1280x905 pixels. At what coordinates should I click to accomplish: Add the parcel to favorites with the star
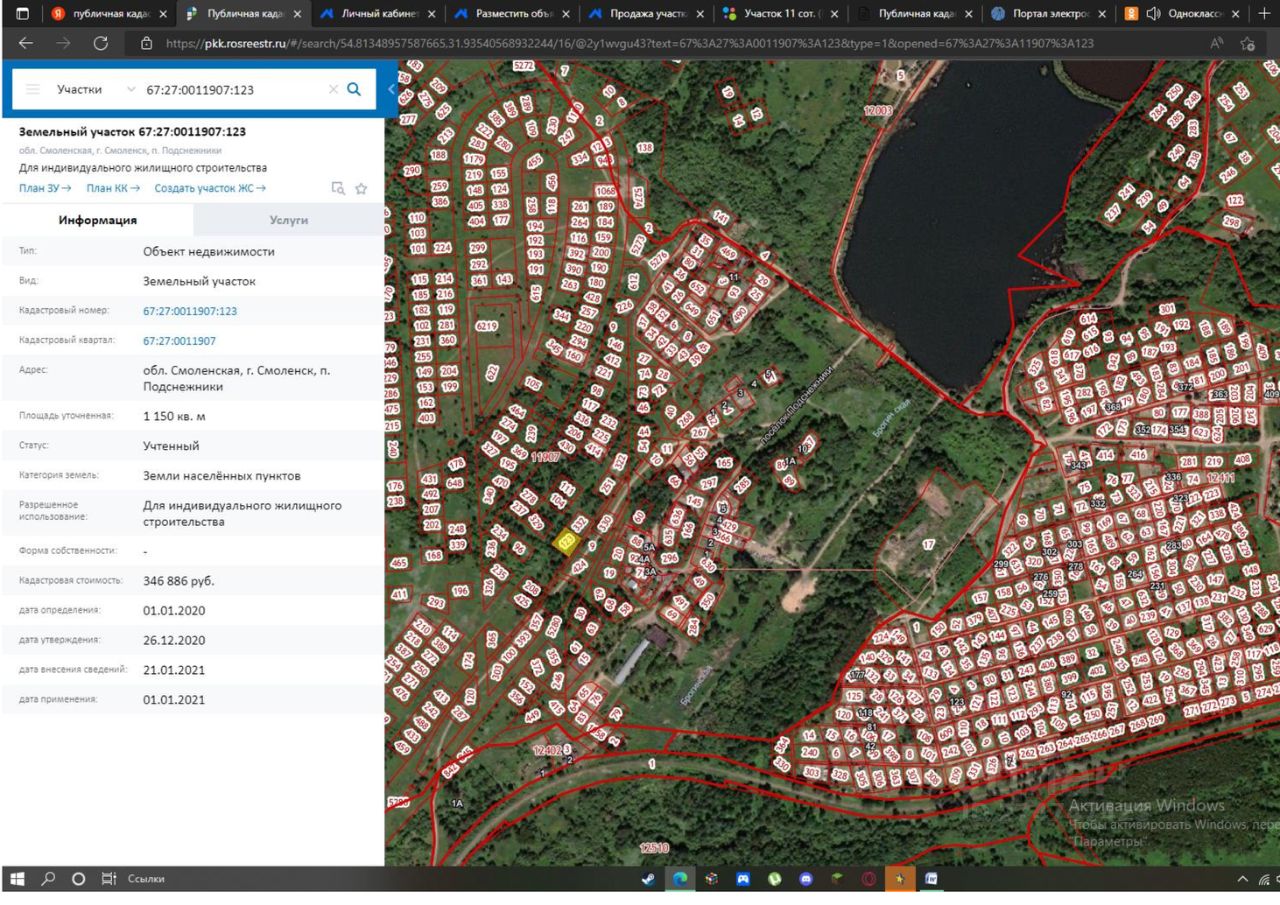(x=361, y=188)
